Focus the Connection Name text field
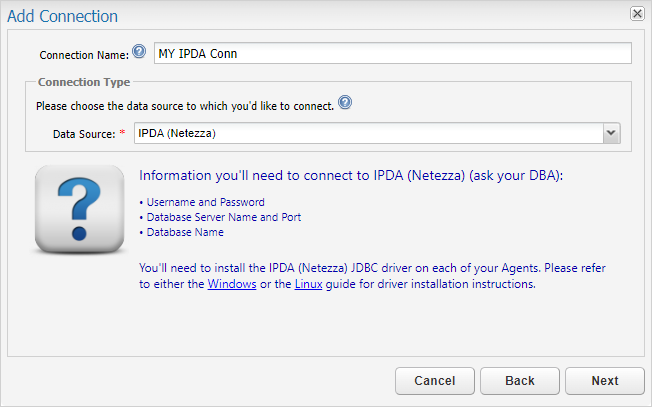This screenshot has width=652, height=407. click(392, 53)
